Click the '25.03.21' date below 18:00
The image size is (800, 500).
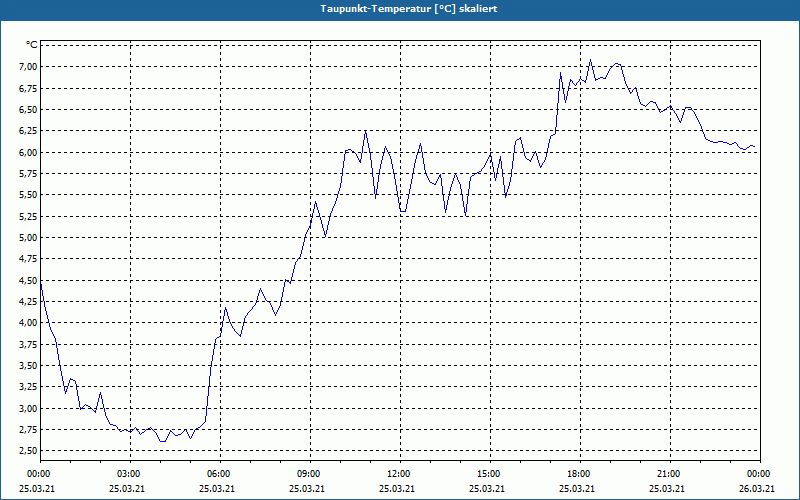point(577,488)
